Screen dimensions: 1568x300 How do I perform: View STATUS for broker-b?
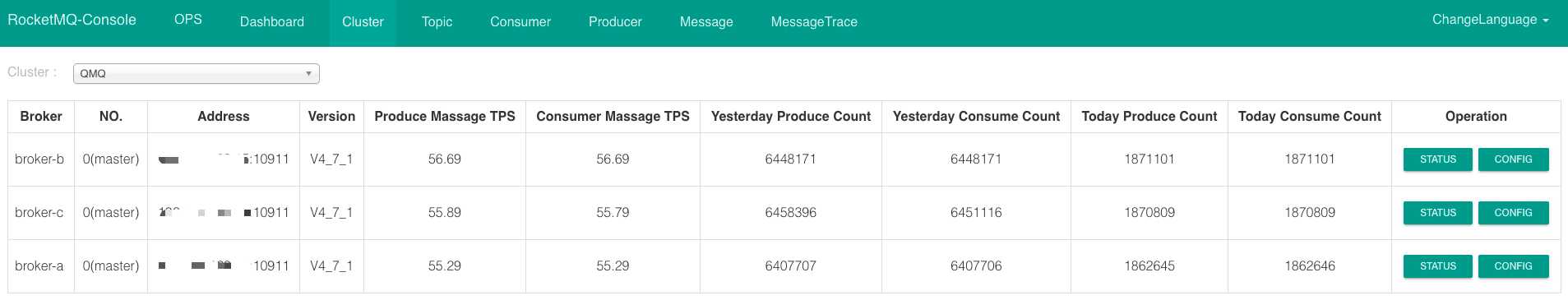(1437, 159)
